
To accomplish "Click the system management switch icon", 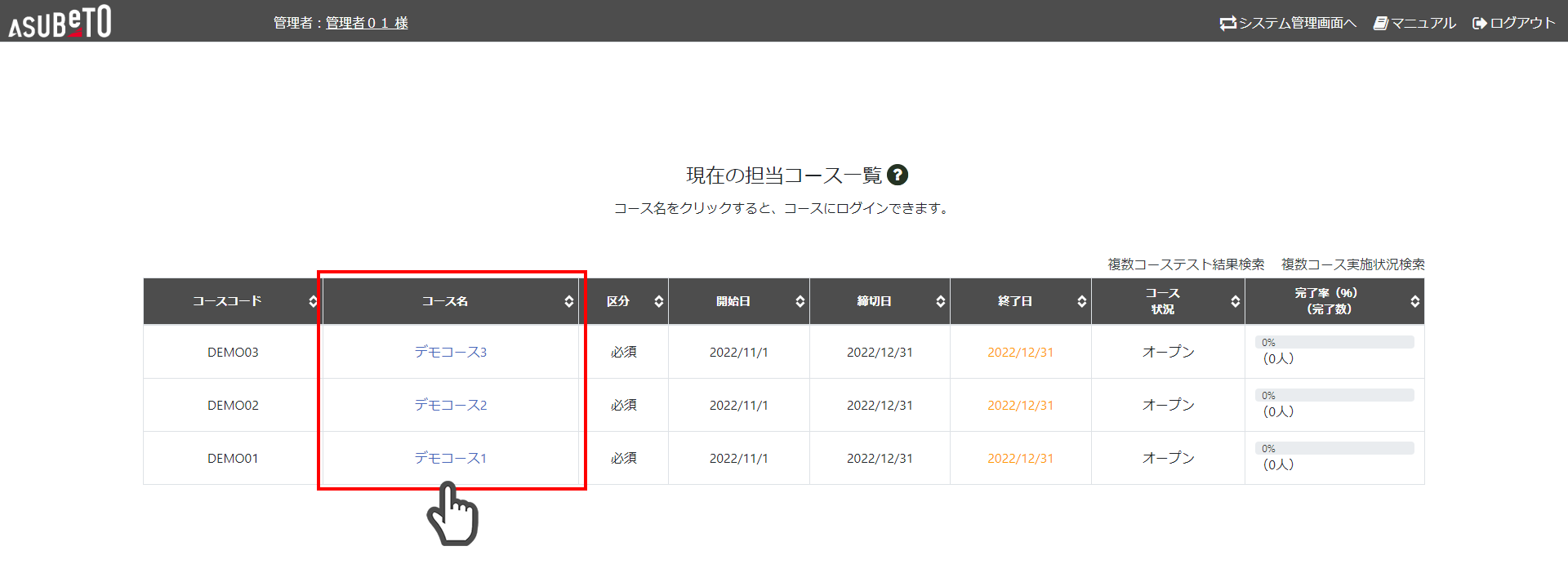I will pos(1227,24).
